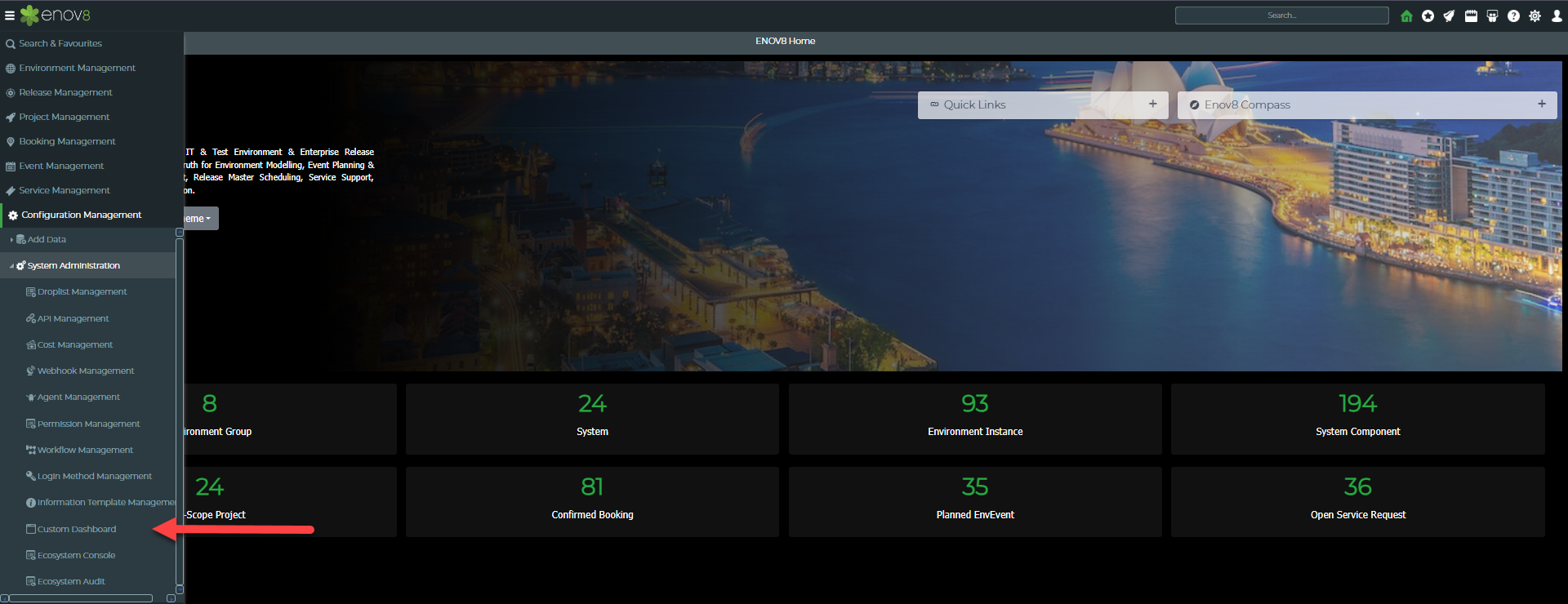This screenshot has width=1568, height=604.
Task: Open the settings gear icon in header
Action: point(1535,16)
